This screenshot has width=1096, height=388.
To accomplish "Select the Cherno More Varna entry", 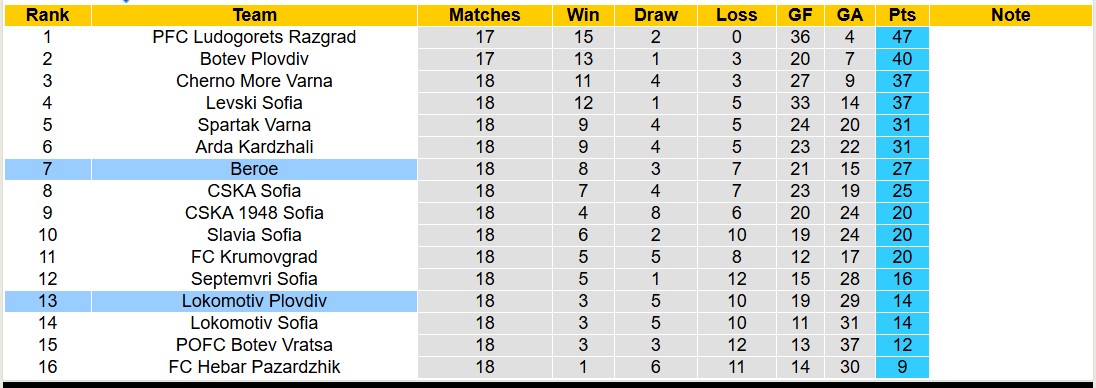I will click(254, 81).
